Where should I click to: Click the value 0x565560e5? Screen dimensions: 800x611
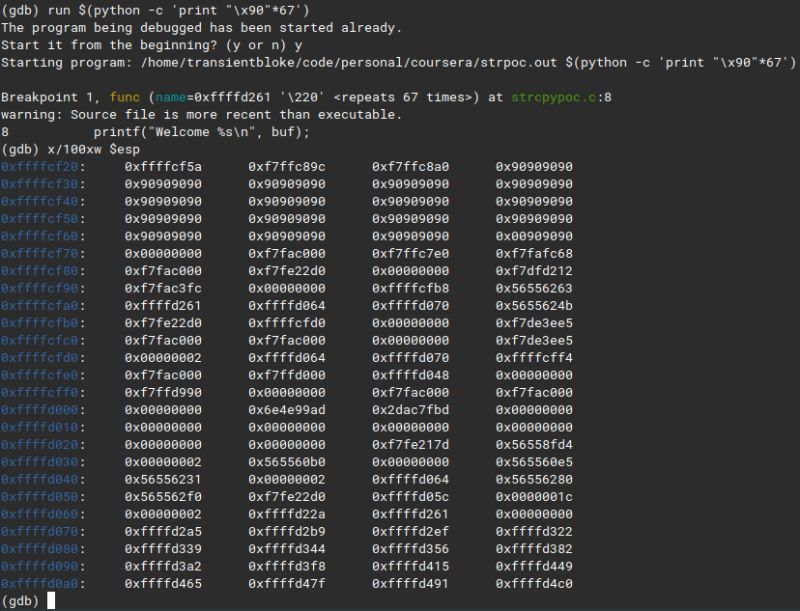click(x=534, y=462)
